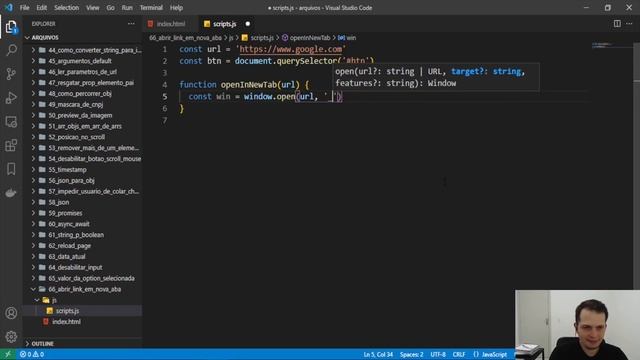Expand folder 46_ler_parametros_de_url
Image resolution: width=640 pixels, height=360 pixels.
pos(82,72)
